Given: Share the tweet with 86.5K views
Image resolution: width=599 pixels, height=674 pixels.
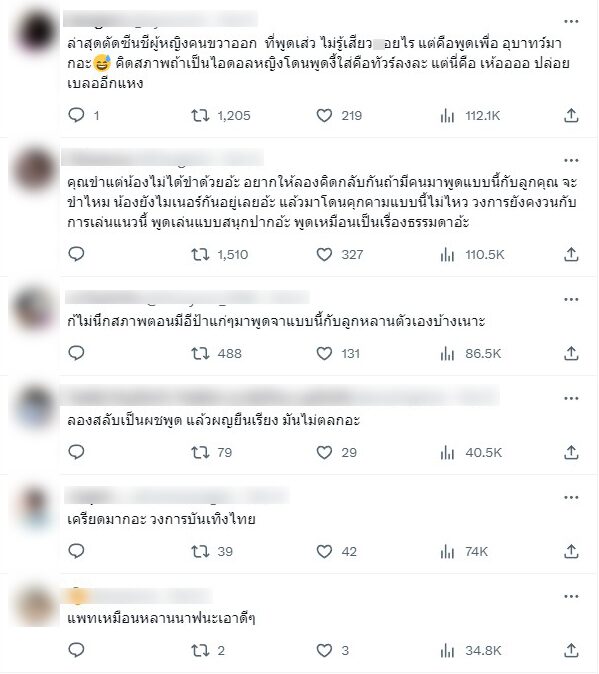Looking at the screenshot, I should tap(571, 353).
